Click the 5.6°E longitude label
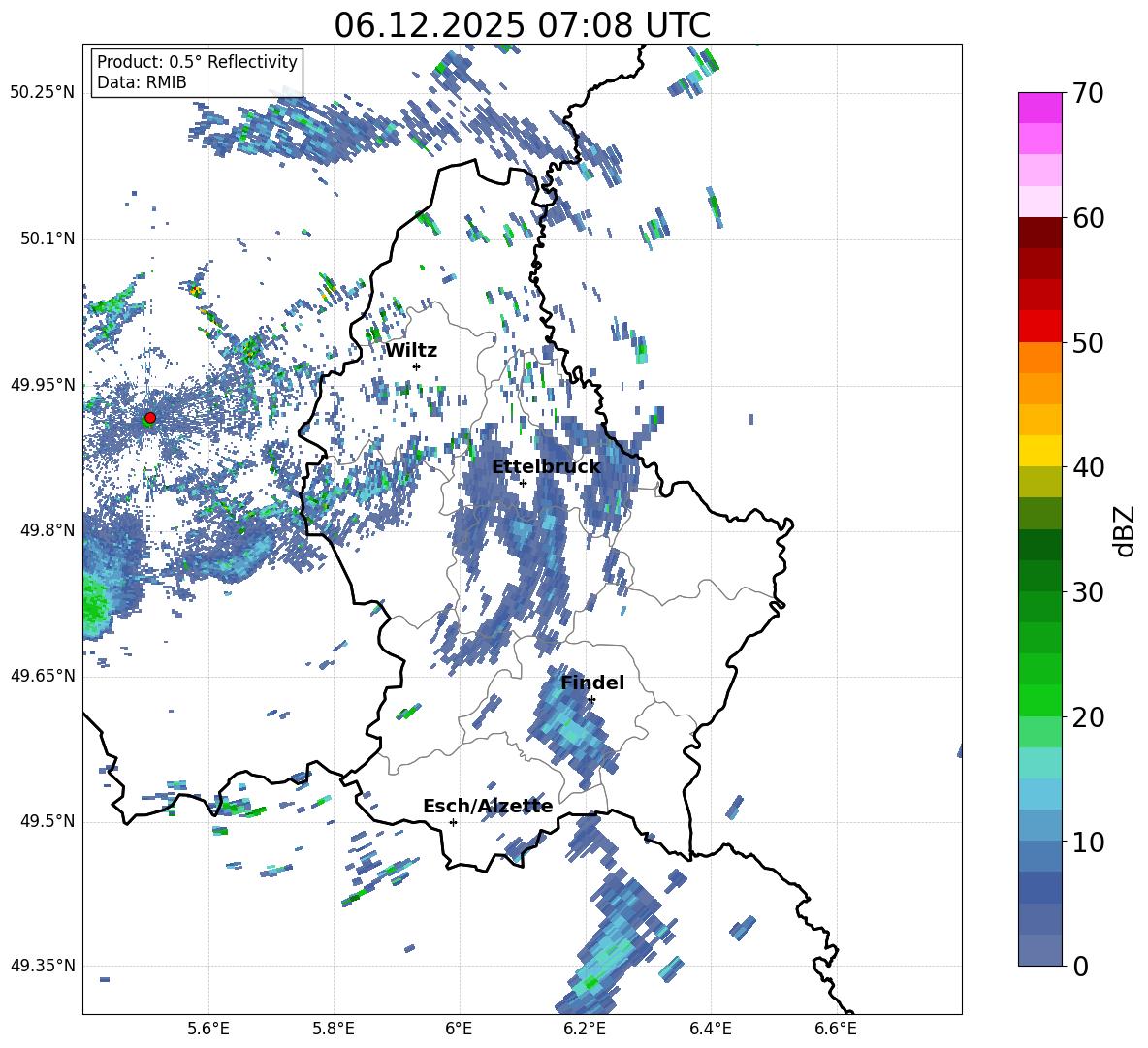The height and width of the screenshot is (1048, 1148). [x=208, y=1029]
